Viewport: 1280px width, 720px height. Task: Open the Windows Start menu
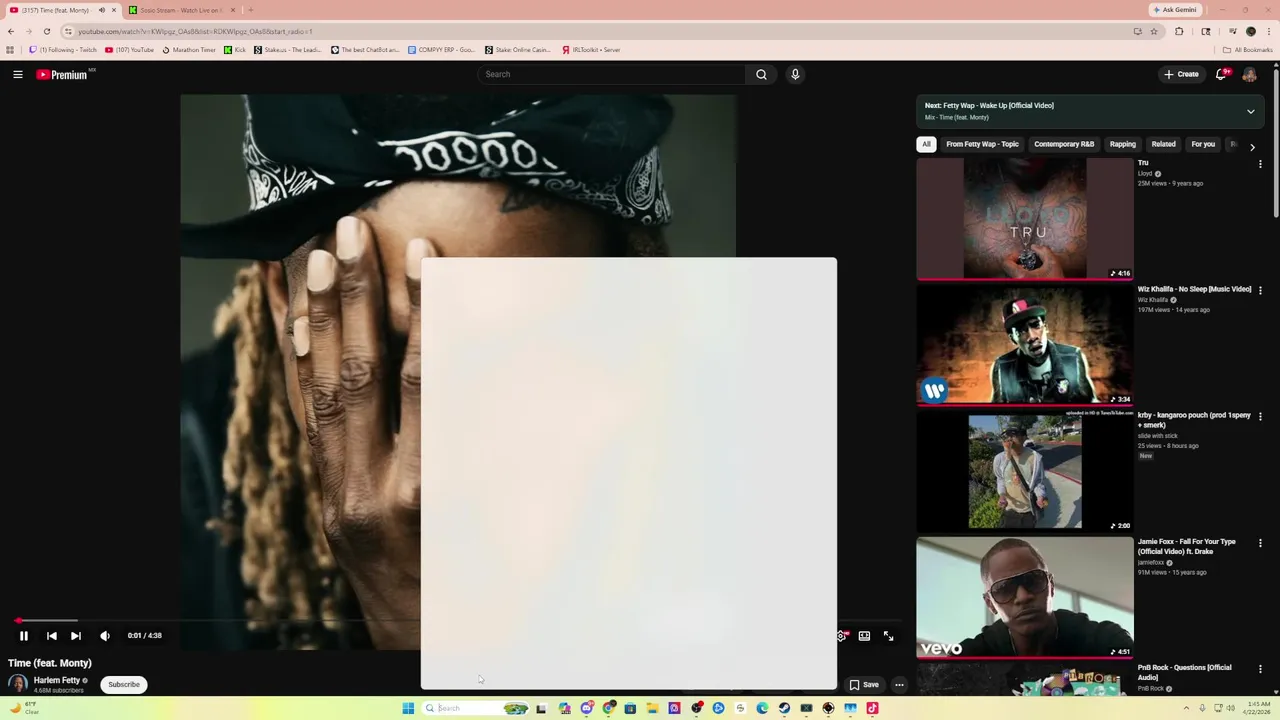click(x=408, y=708)
